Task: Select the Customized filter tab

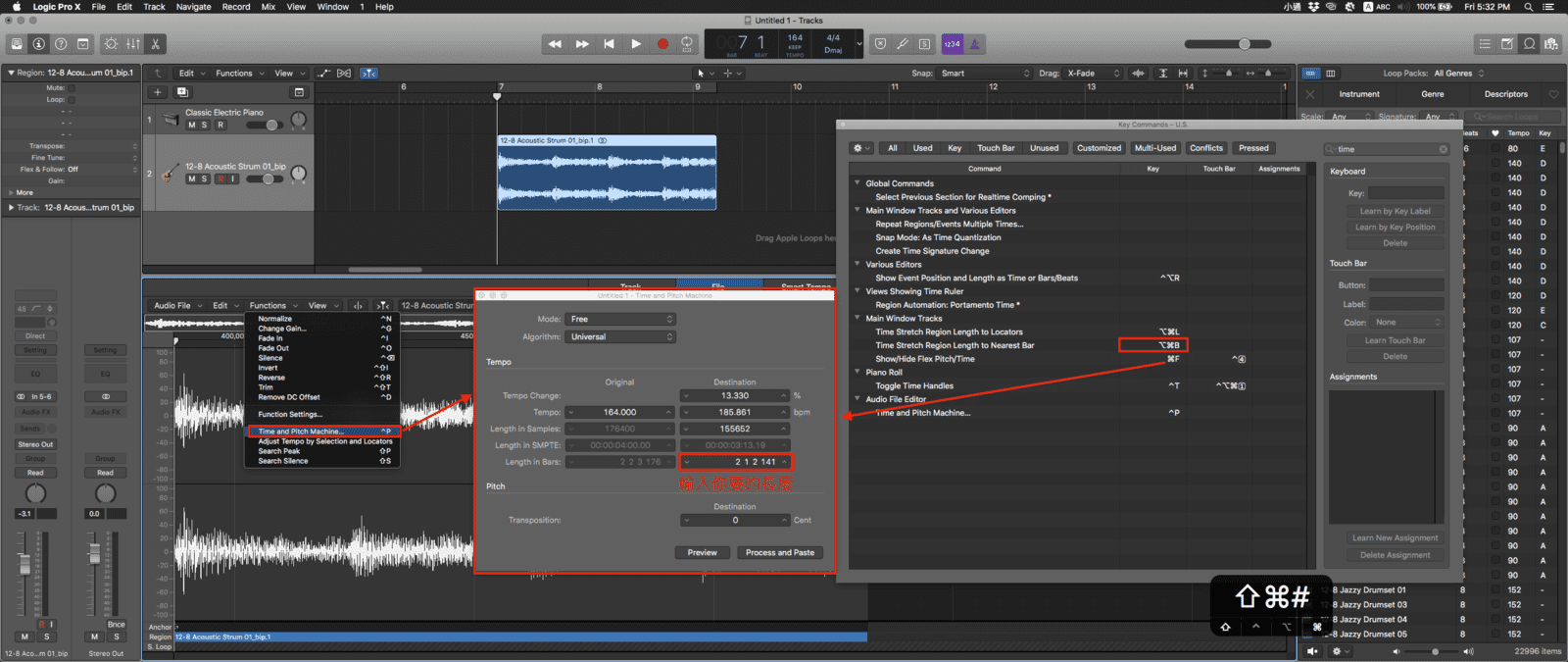Action: coord(1099,148)
